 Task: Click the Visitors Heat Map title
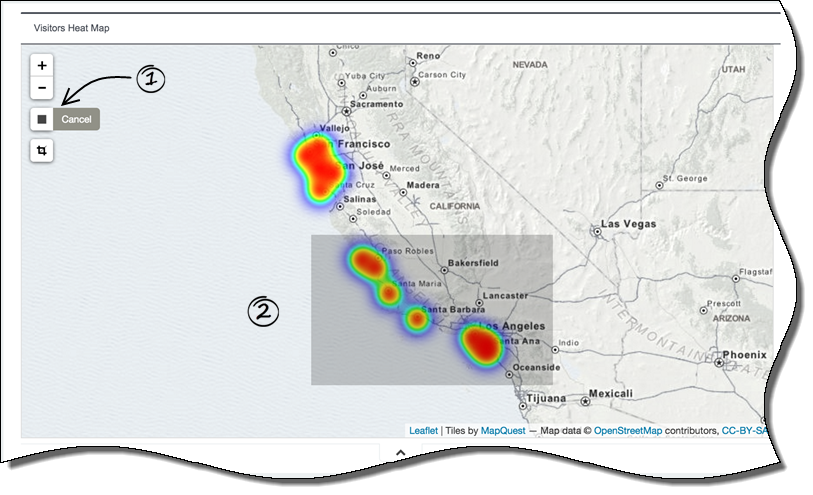tap(71, 28)
